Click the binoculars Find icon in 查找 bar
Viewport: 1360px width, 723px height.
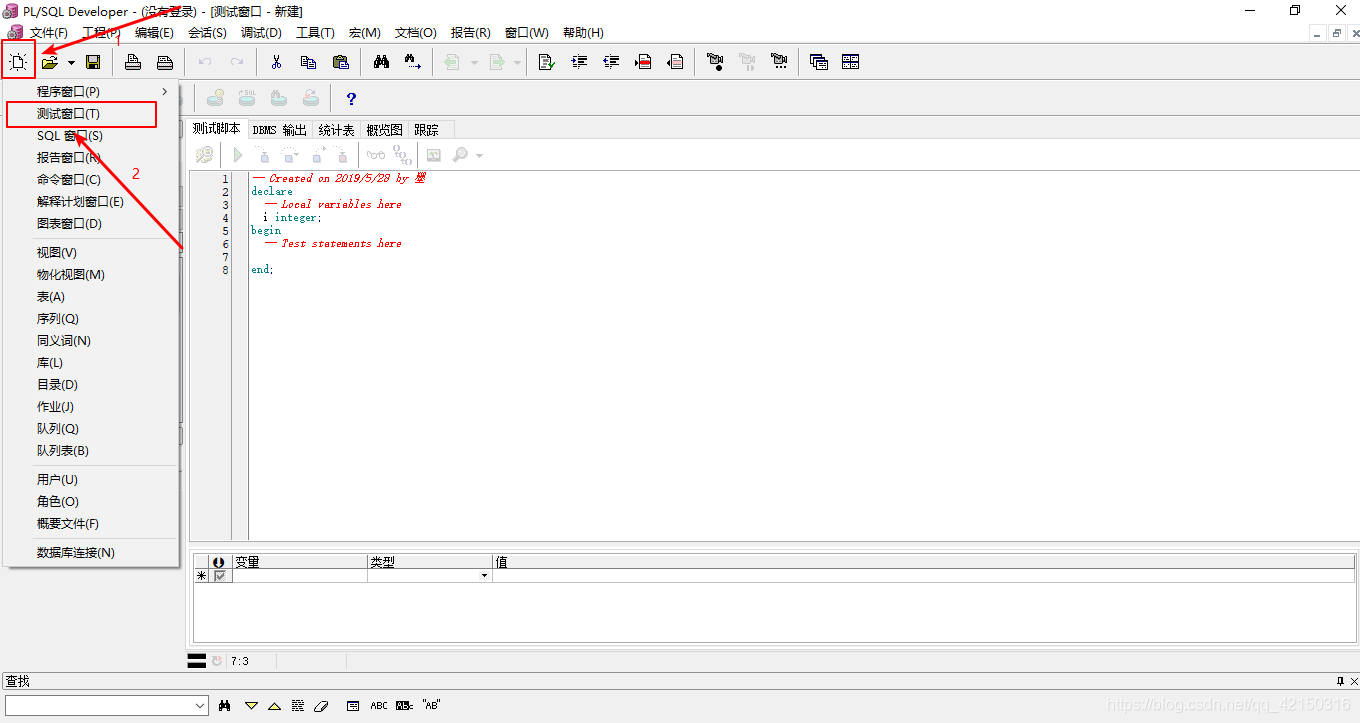tap(225, 705)
